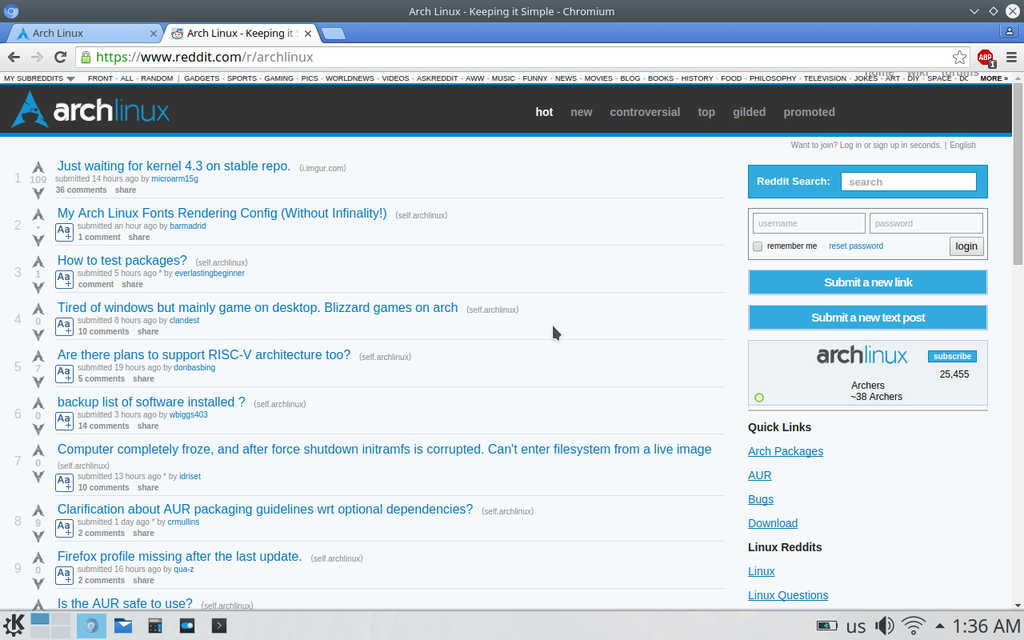
Task: Go back with the back arrow
Action: point(13,58)
